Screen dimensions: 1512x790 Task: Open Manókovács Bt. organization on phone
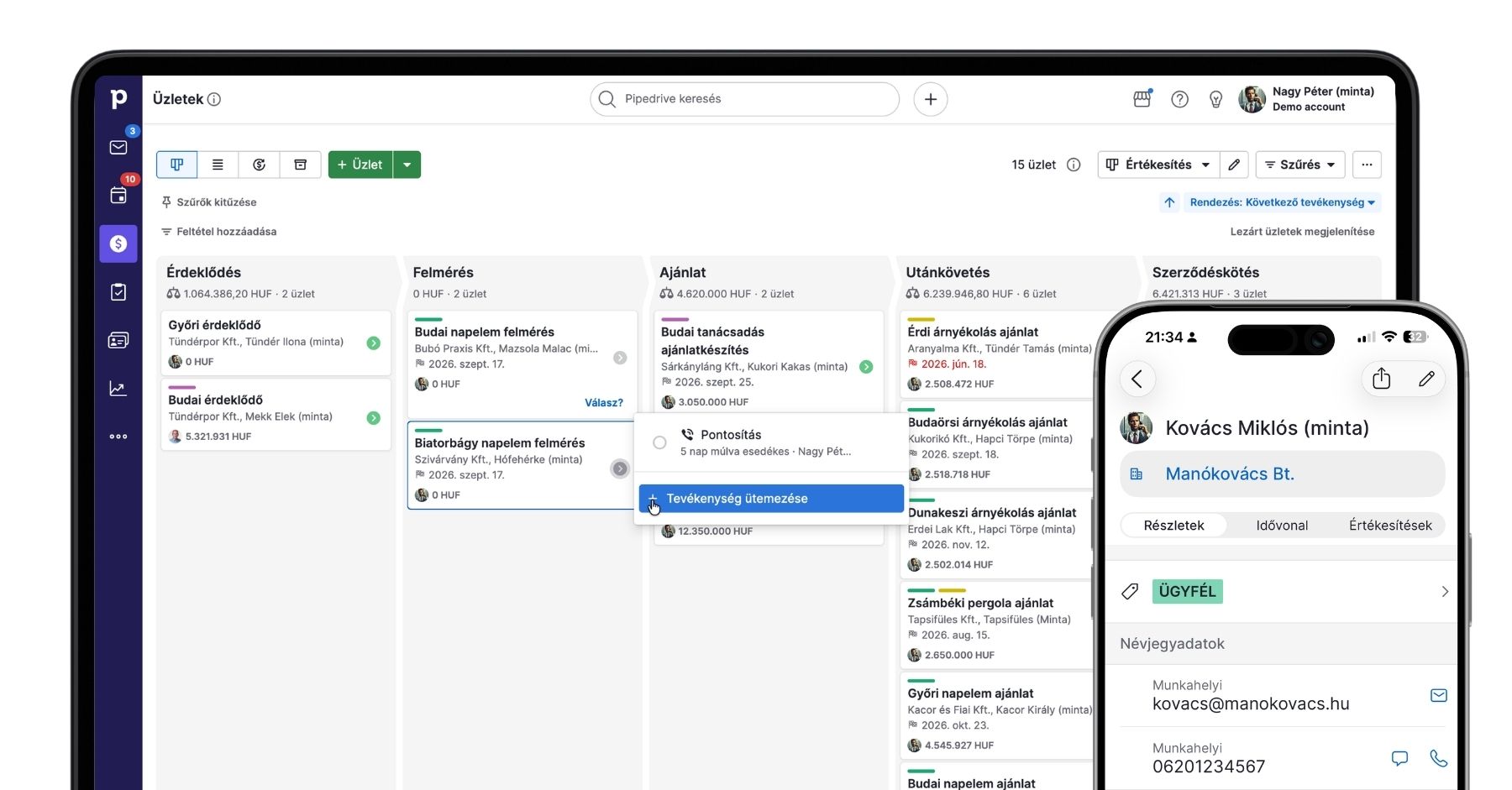1283,474
